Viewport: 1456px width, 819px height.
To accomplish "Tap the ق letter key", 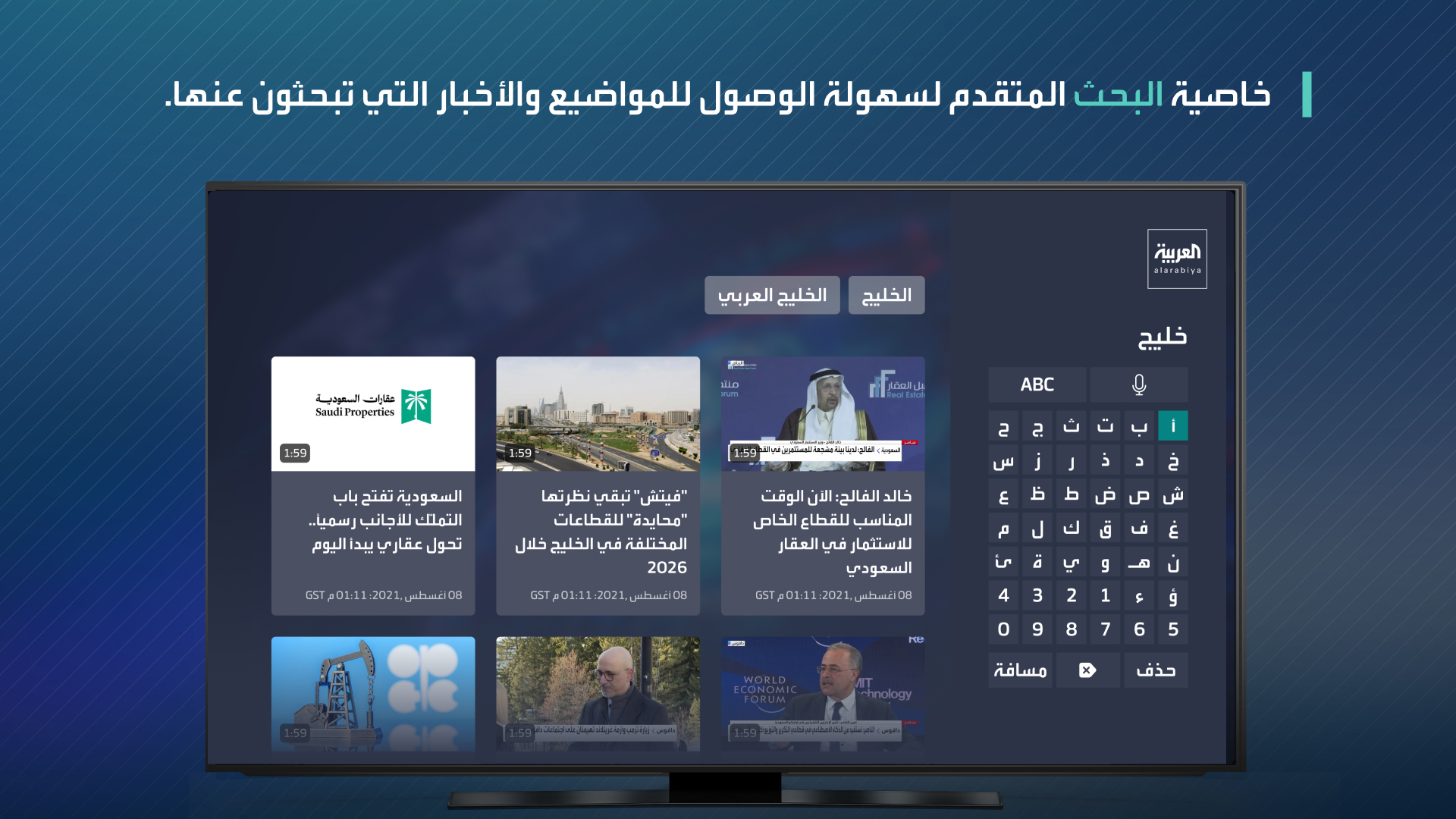I will [1106, 529].
